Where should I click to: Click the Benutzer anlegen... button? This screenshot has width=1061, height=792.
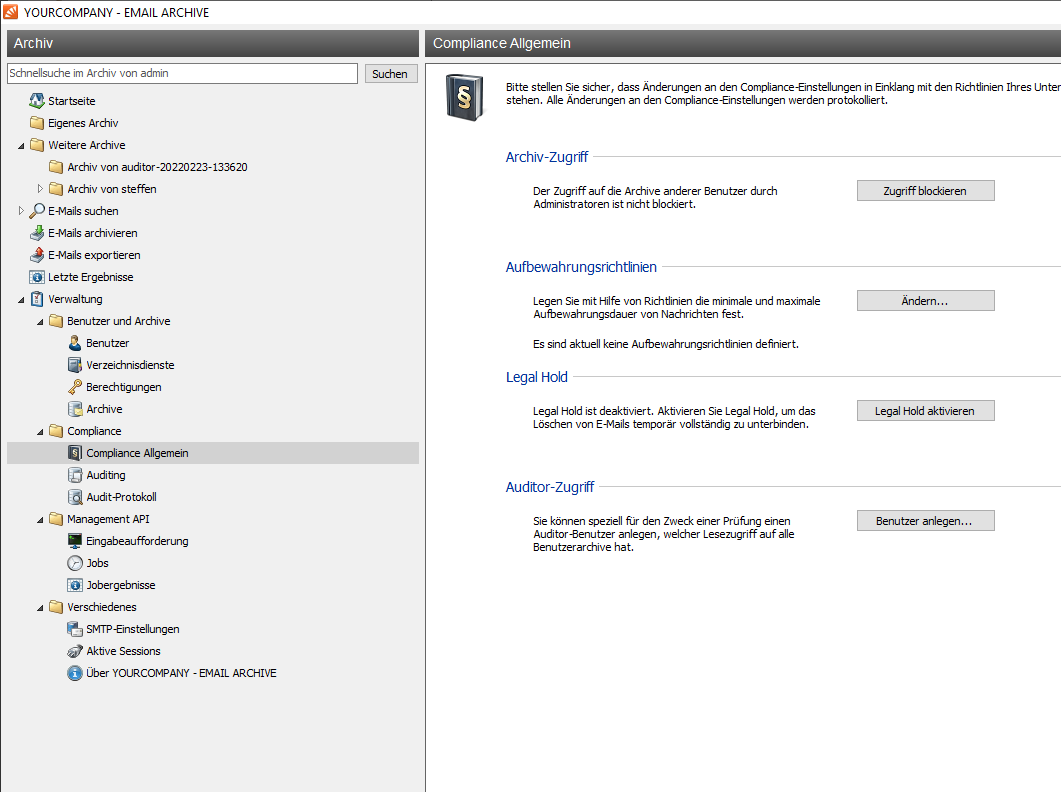(x=925, y=521)
